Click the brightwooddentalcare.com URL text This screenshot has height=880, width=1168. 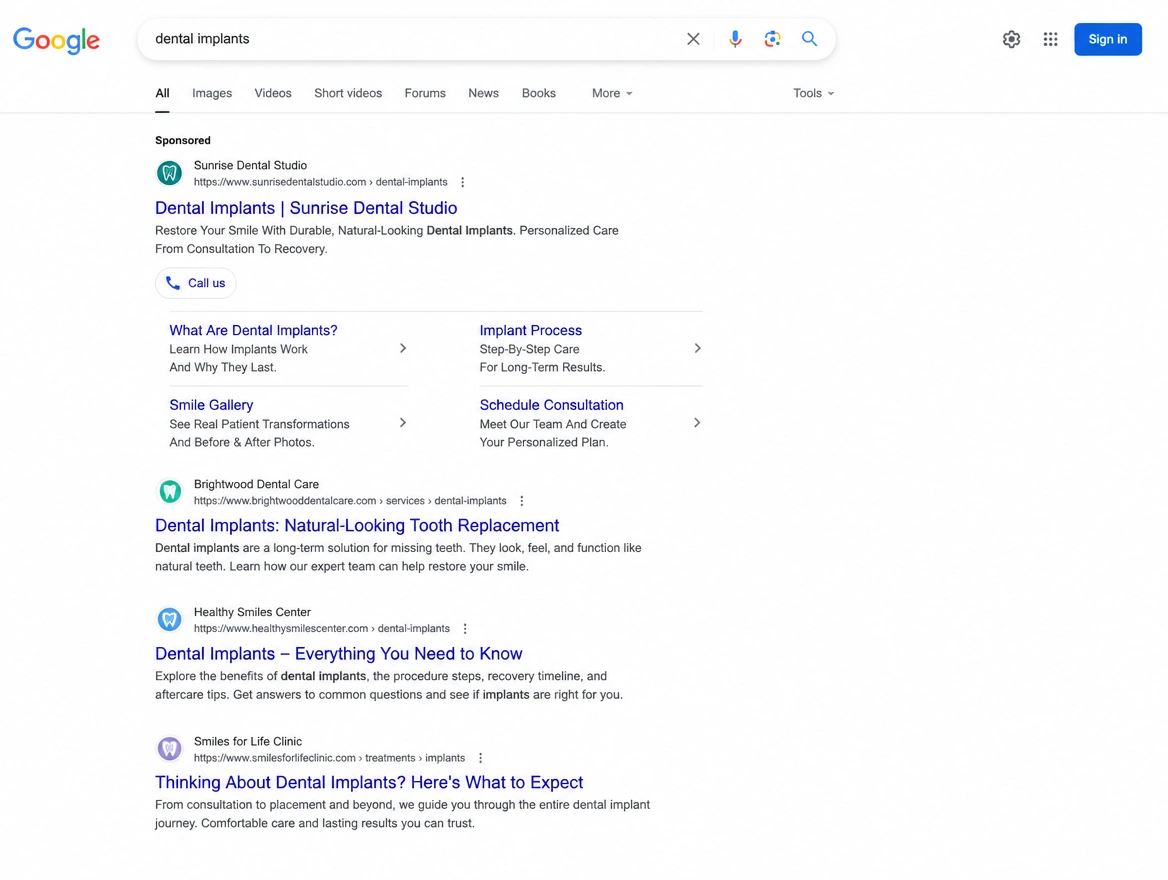click(350, 501)
